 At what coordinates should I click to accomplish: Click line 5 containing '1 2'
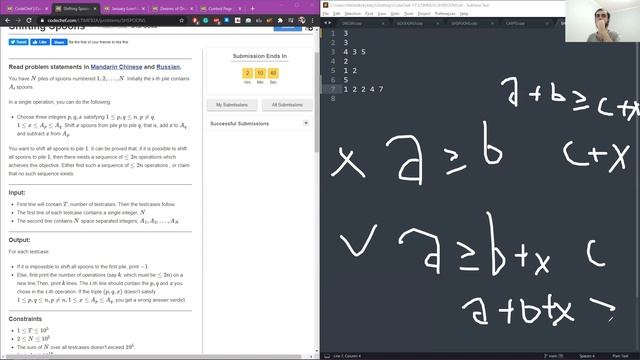350,71
